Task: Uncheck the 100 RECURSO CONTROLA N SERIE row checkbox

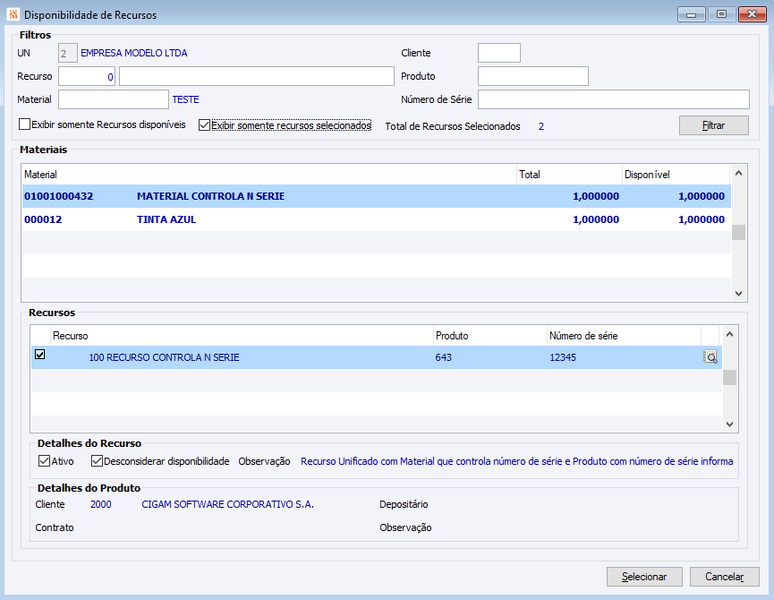Action: (40, 354)
